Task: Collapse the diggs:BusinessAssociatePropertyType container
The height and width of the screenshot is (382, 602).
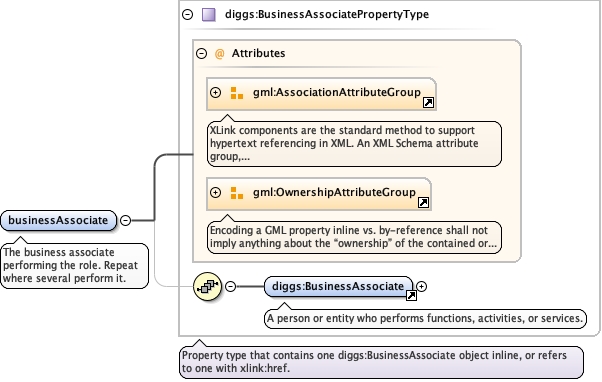Action: coord(187,15)
